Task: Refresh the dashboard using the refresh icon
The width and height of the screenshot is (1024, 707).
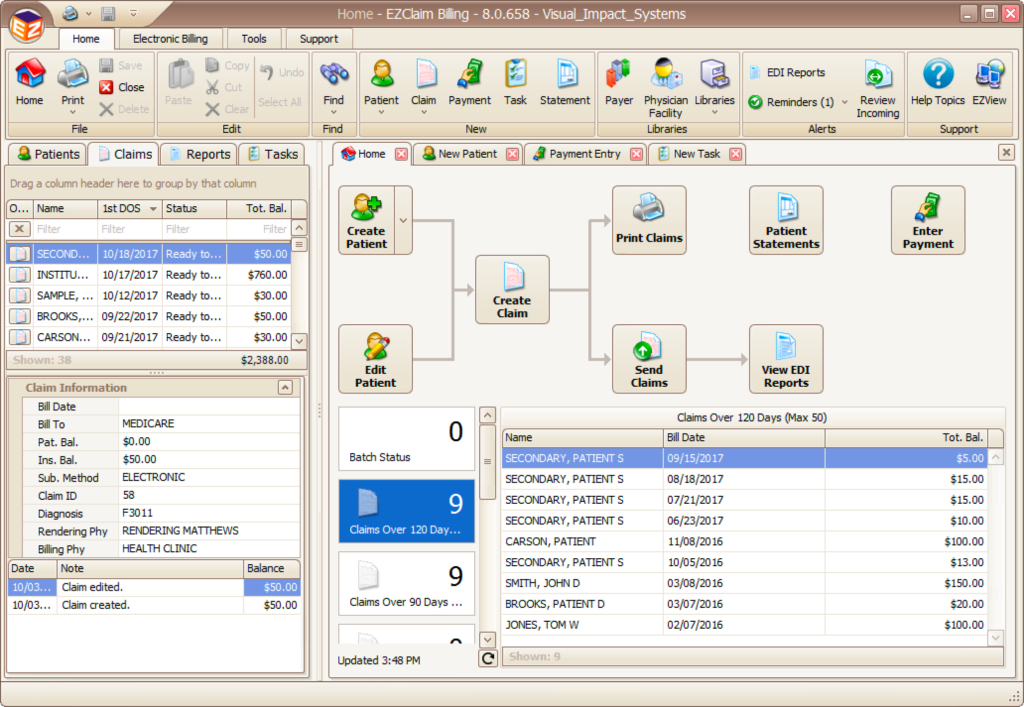Action: pyautogui.click(x=488, y=658)
